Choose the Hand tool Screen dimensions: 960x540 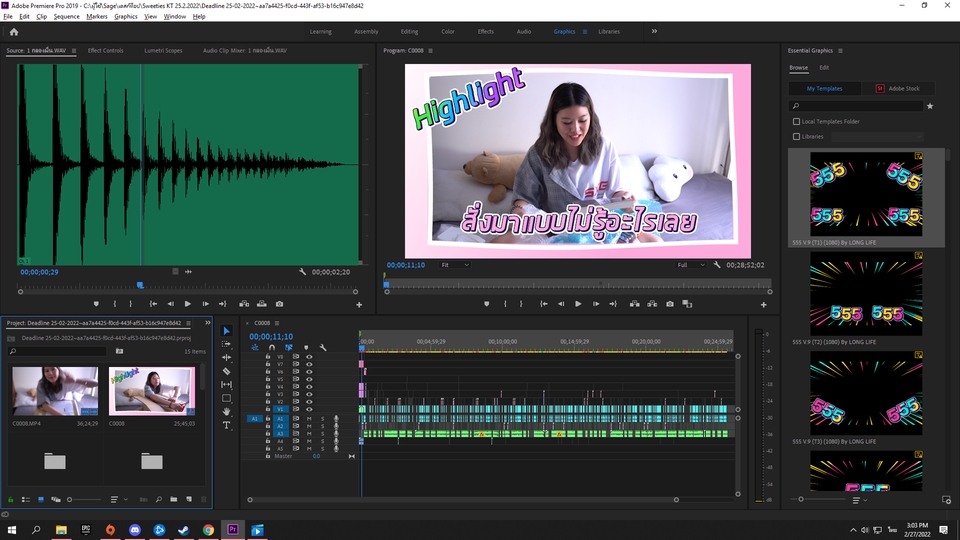(x=226, y=411)
